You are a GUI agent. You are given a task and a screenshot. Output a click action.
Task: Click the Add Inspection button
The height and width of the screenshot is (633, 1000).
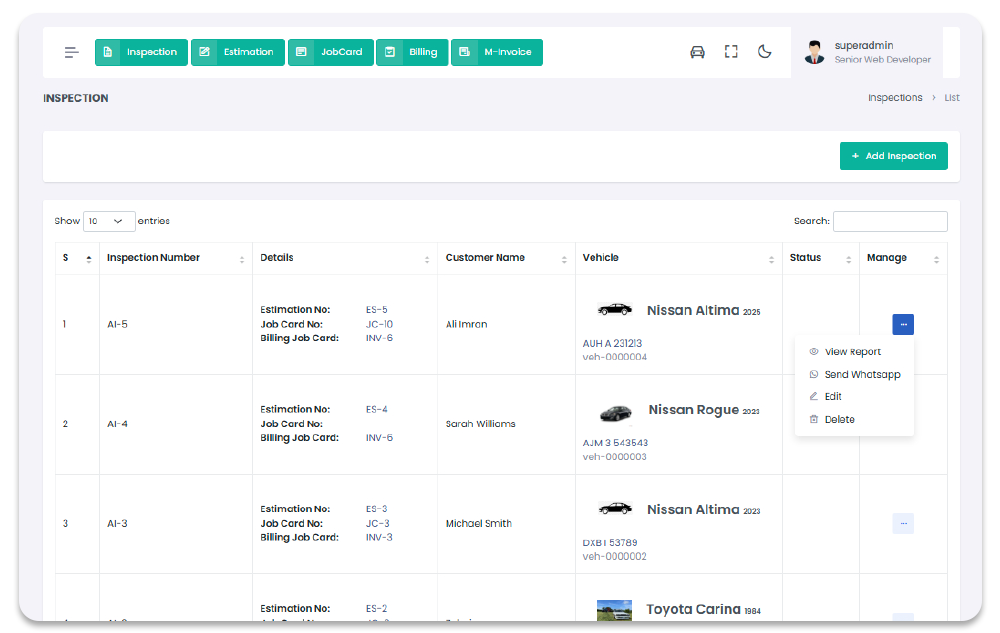893,156
